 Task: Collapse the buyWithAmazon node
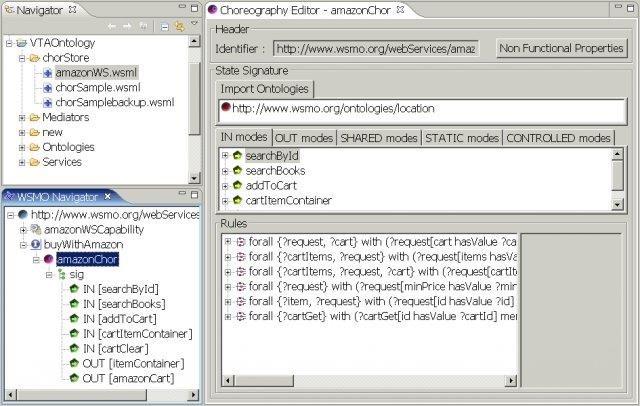pos(23,245)
